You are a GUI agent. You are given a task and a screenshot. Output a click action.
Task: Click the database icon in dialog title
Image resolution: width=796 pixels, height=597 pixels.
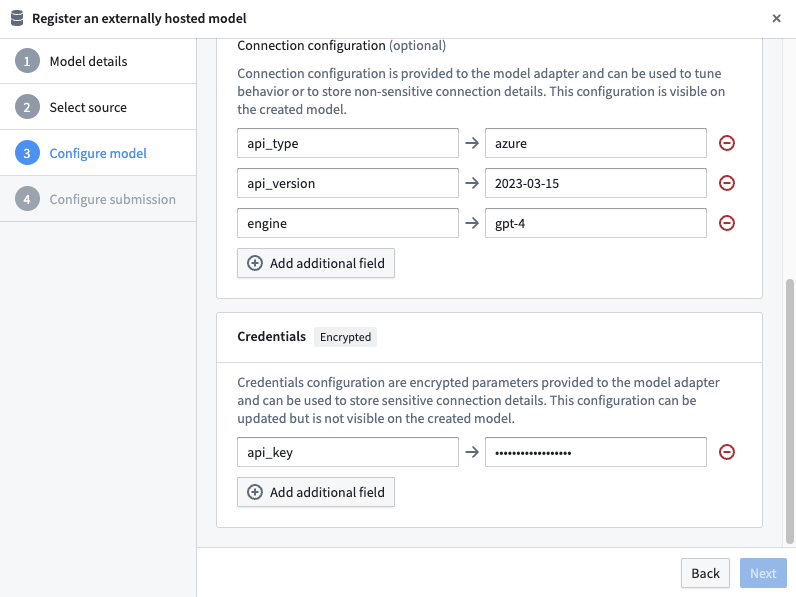(17, 18)
